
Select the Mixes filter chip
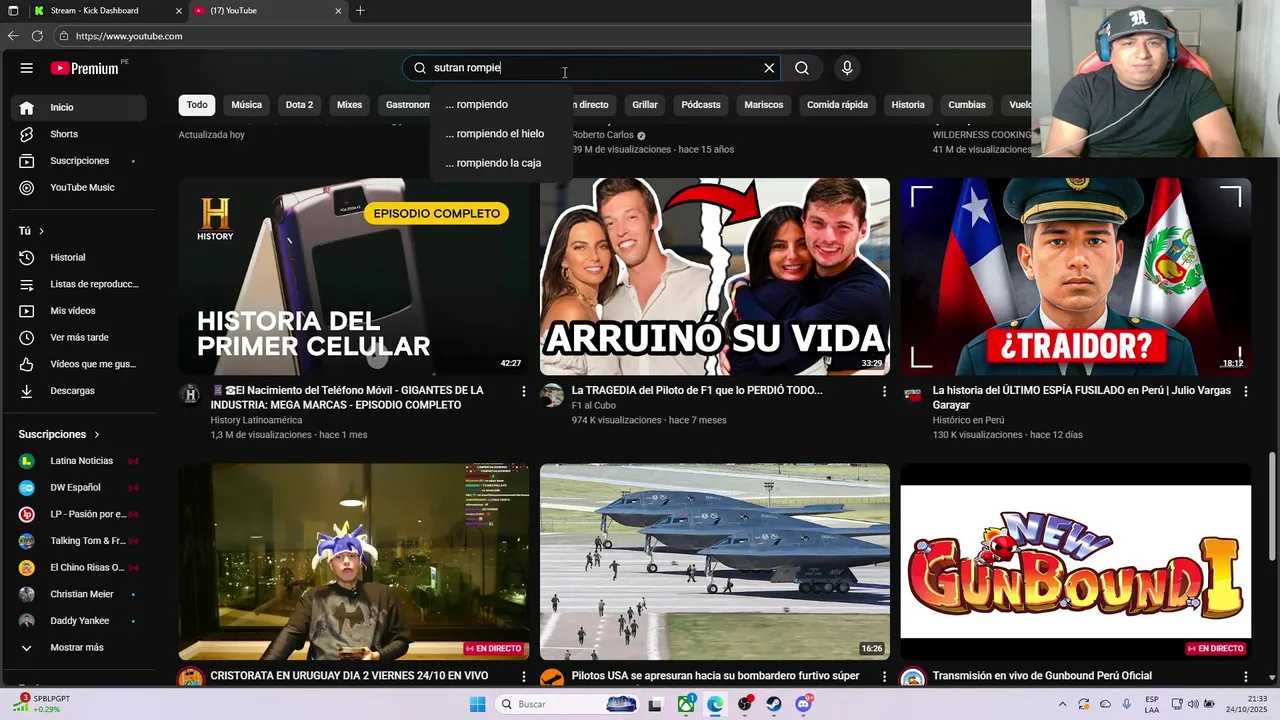(x=349, y=104)
